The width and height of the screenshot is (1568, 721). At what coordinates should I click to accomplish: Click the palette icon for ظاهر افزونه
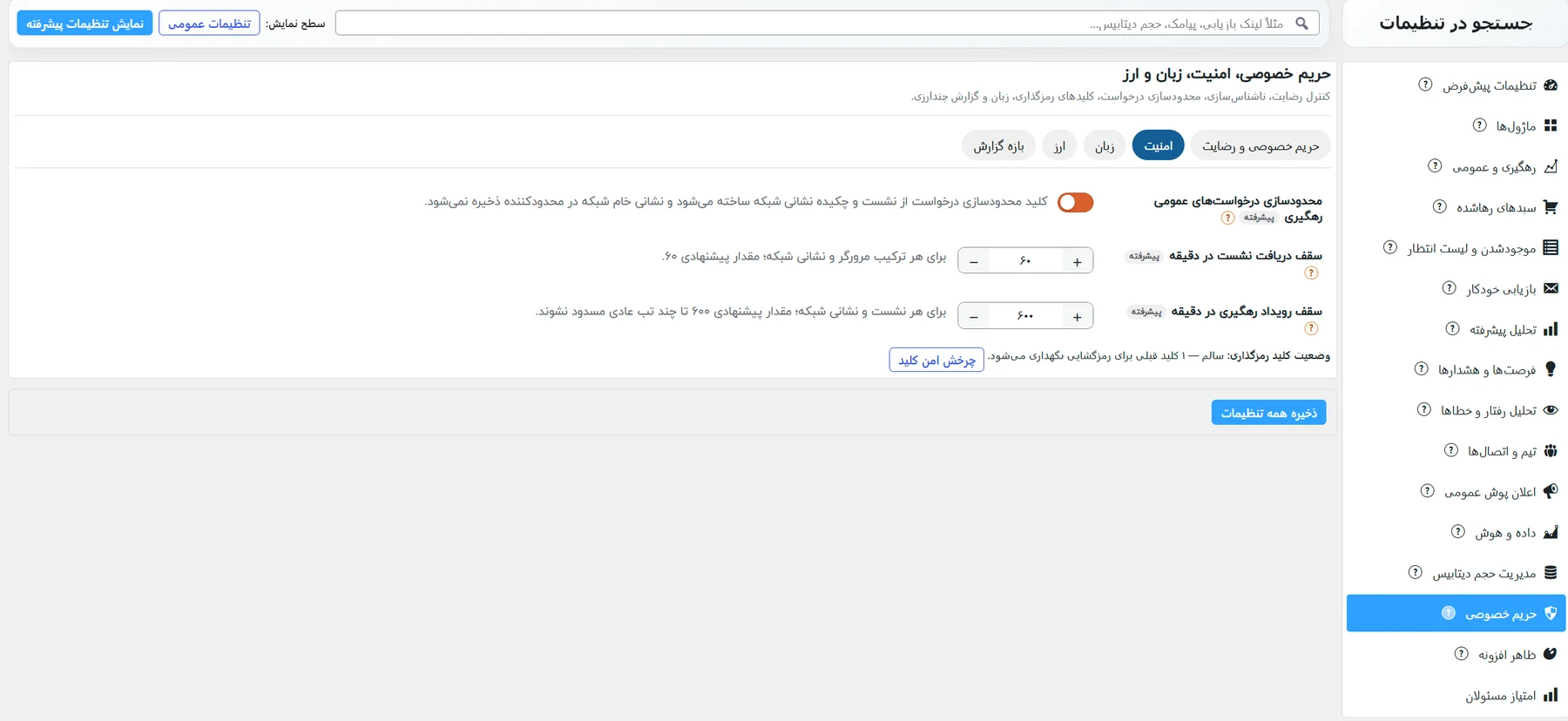[1551, 654]
